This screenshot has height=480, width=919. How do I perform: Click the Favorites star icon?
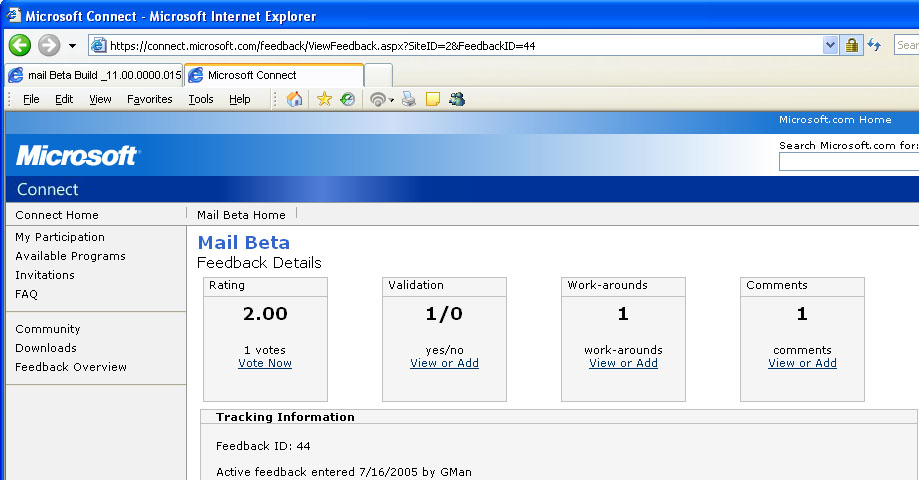[x=324, y=99]
